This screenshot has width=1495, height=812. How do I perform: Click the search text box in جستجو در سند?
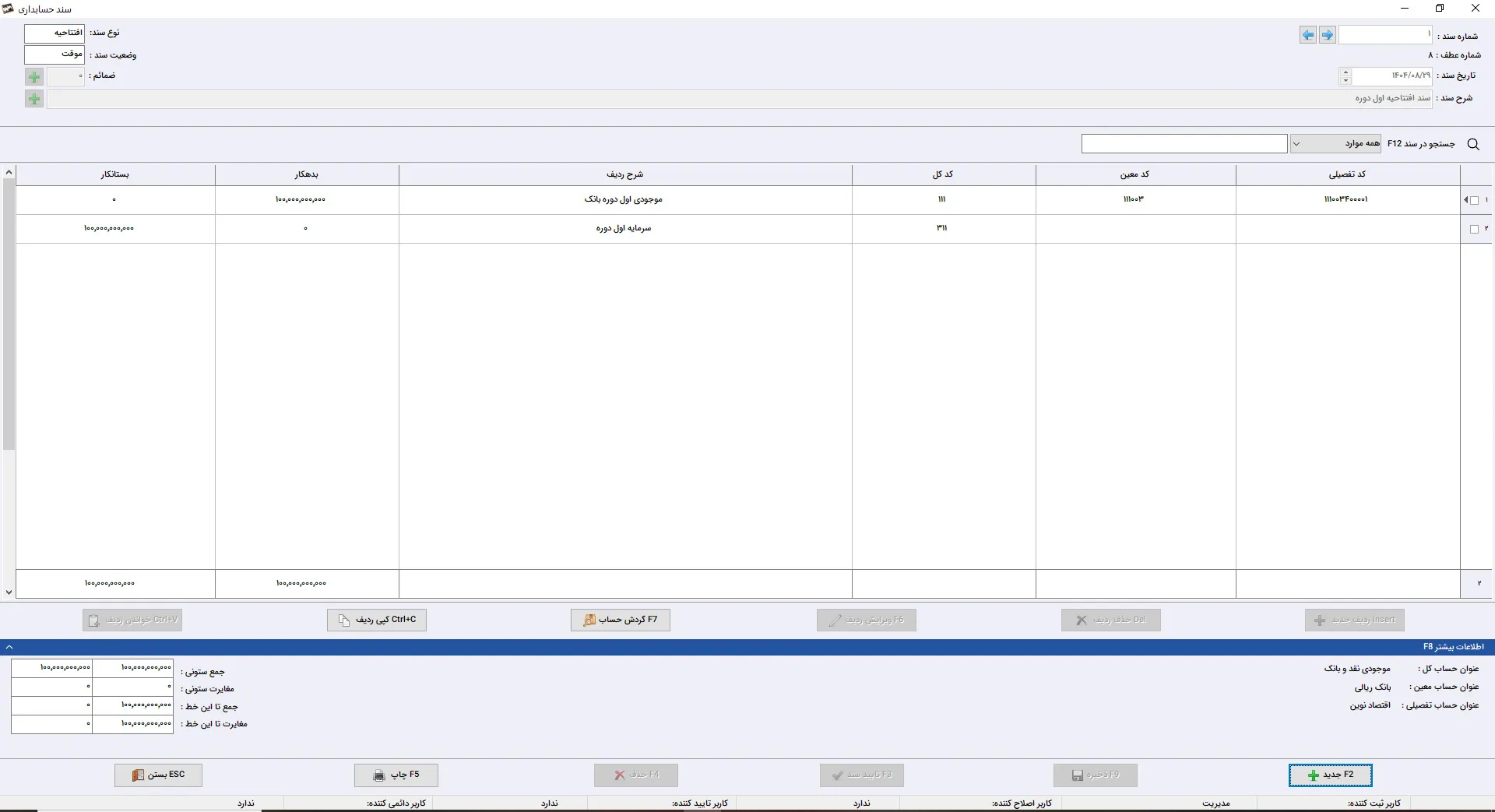pyautogui.click(x=1184, y=144)
